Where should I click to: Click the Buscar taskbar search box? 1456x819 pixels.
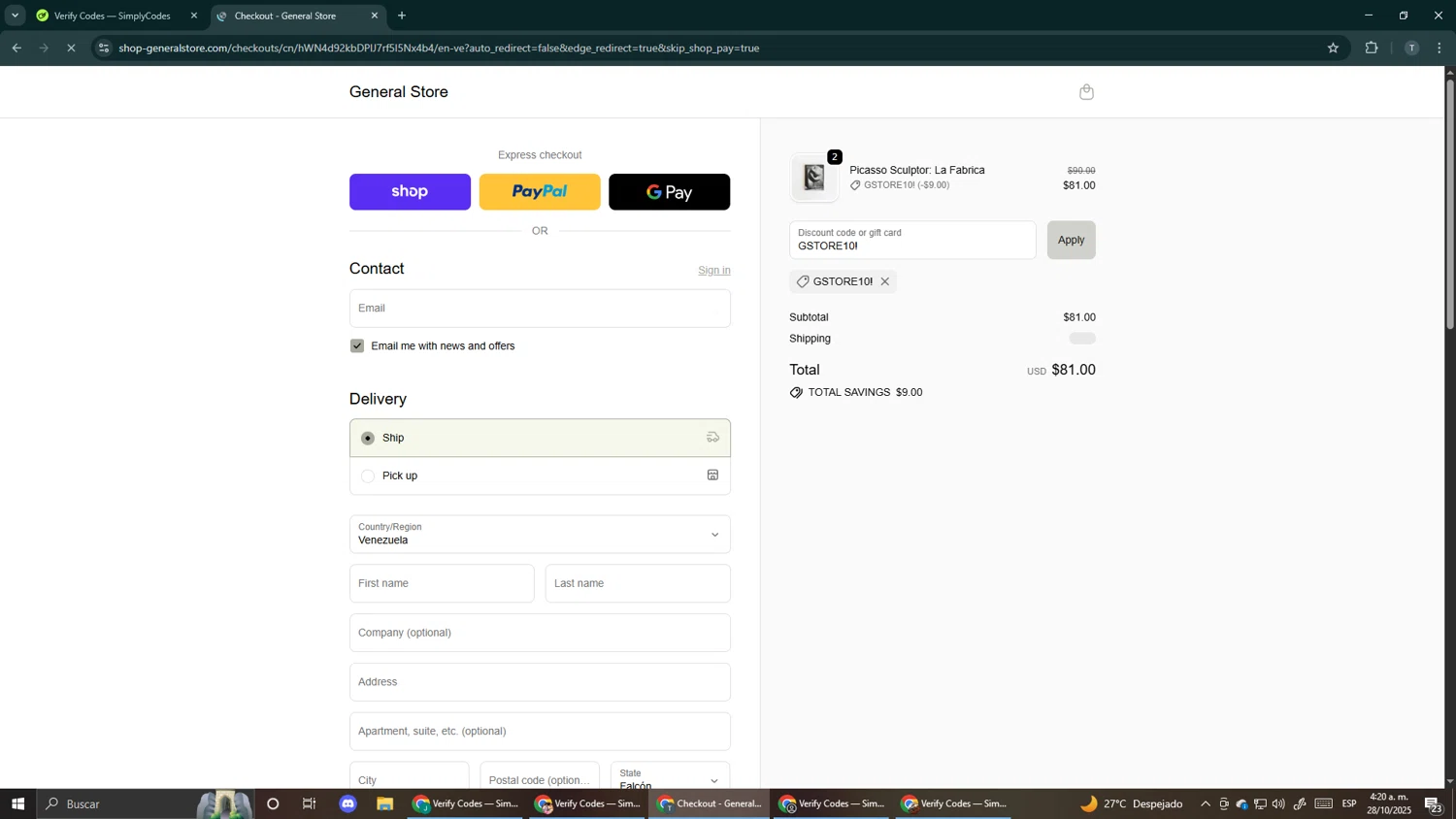click(x=146, y=803)
